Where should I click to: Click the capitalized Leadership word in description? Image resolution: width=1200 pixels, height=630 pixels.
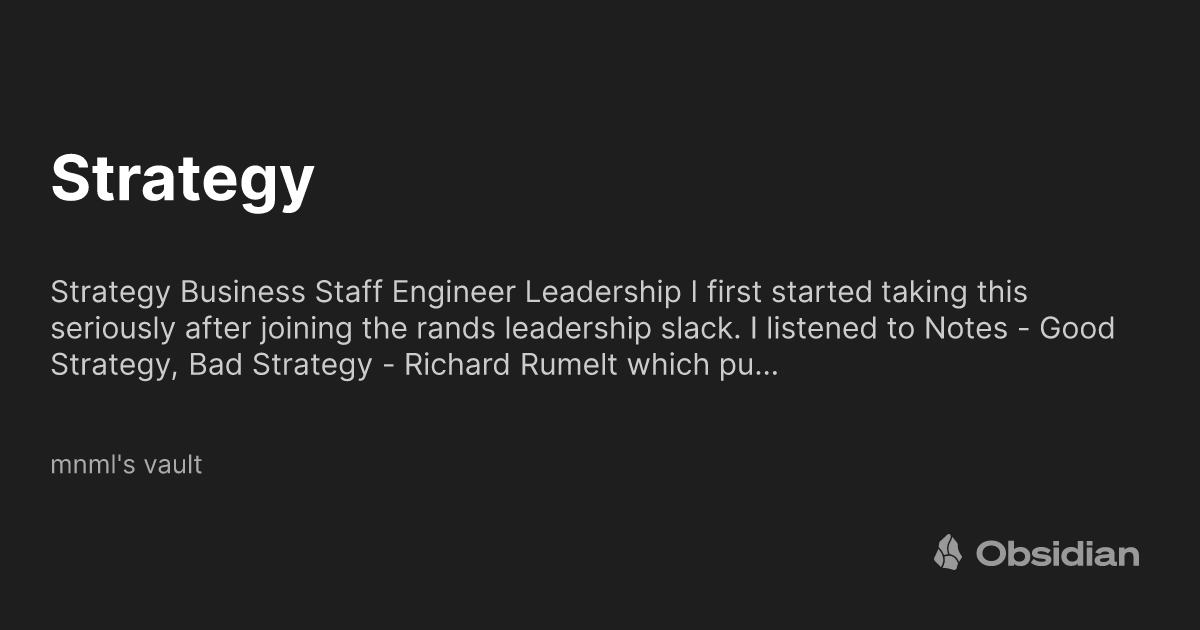pyautogui.click(x=602, y=292)
